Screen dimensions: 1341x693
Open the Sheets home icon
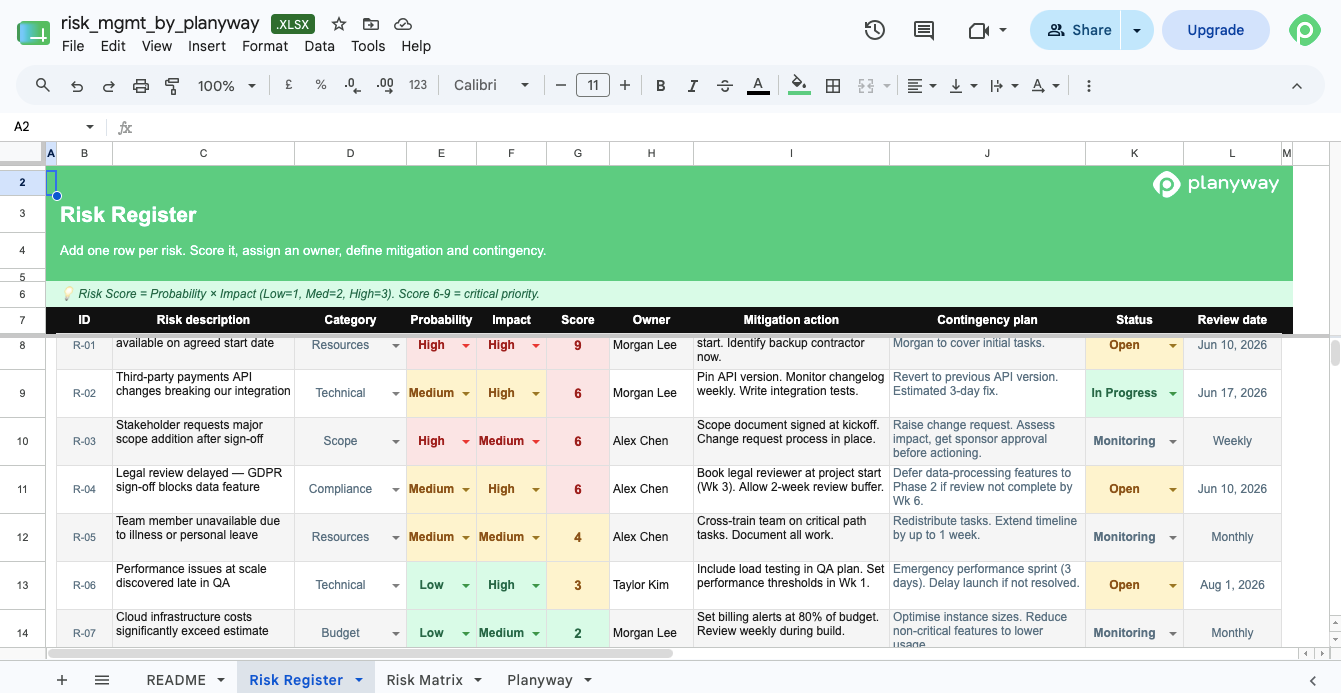click(33, 32)
